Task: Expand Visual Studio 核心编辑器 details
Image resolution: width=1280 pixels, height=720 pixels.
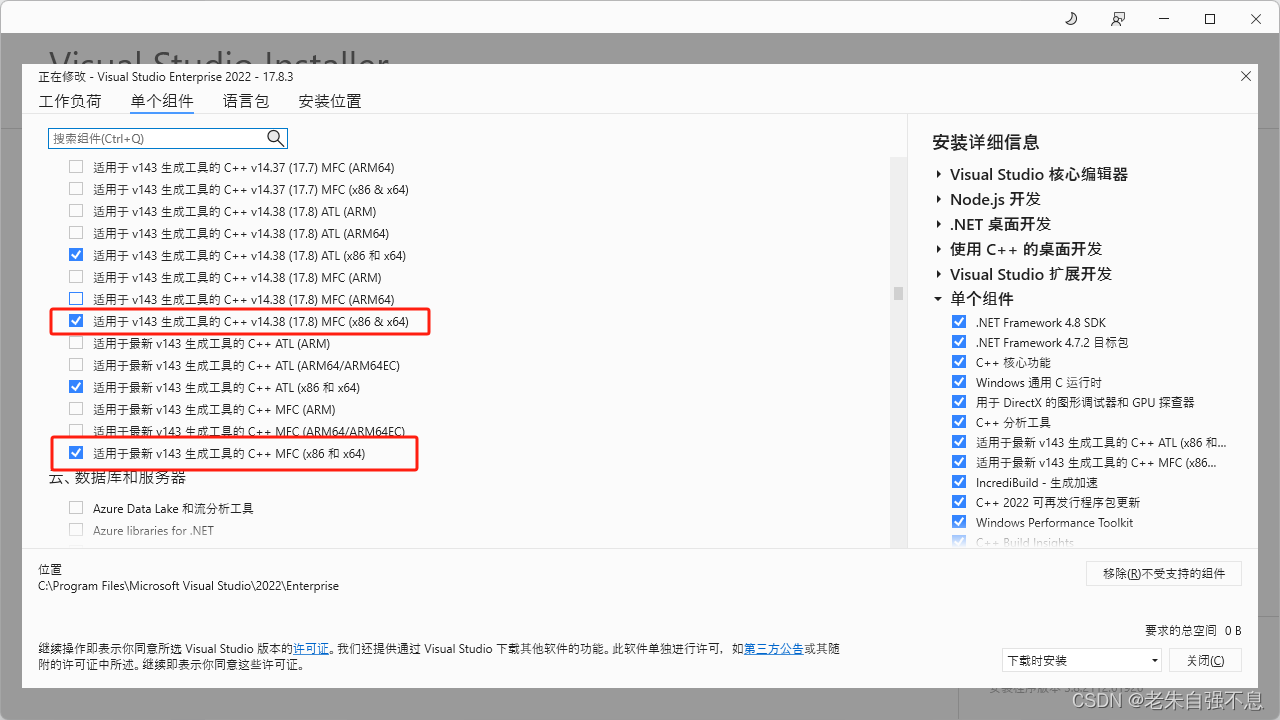Action: [x=939, y=174]
